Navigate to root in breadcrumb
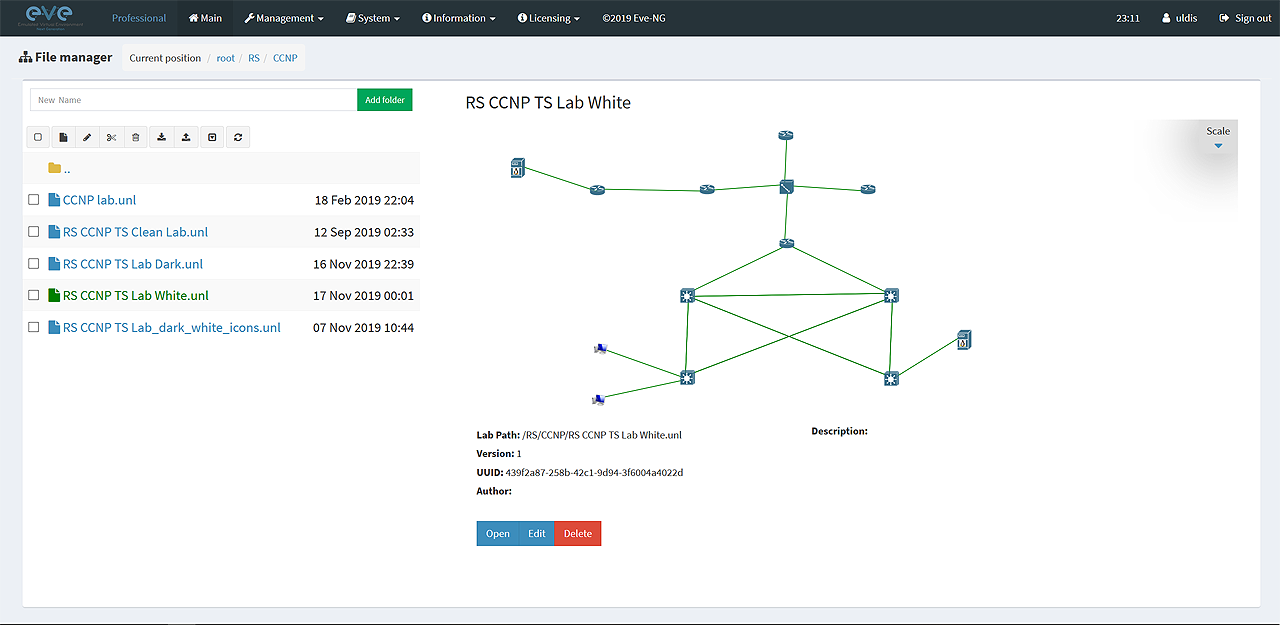Screen dimensions: 1280x625 pos(226,58)
